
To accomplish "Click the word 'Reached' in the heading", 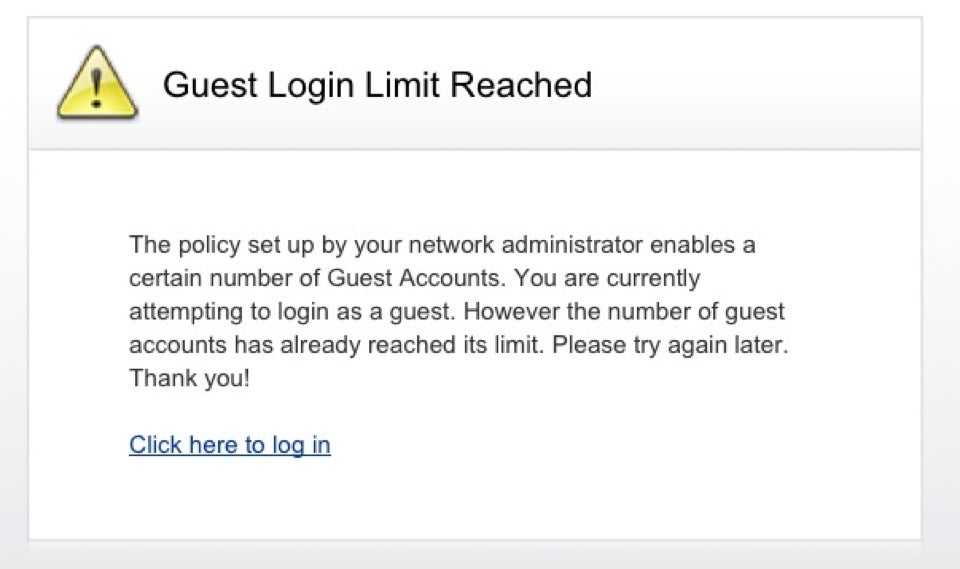I will (521, 85).
